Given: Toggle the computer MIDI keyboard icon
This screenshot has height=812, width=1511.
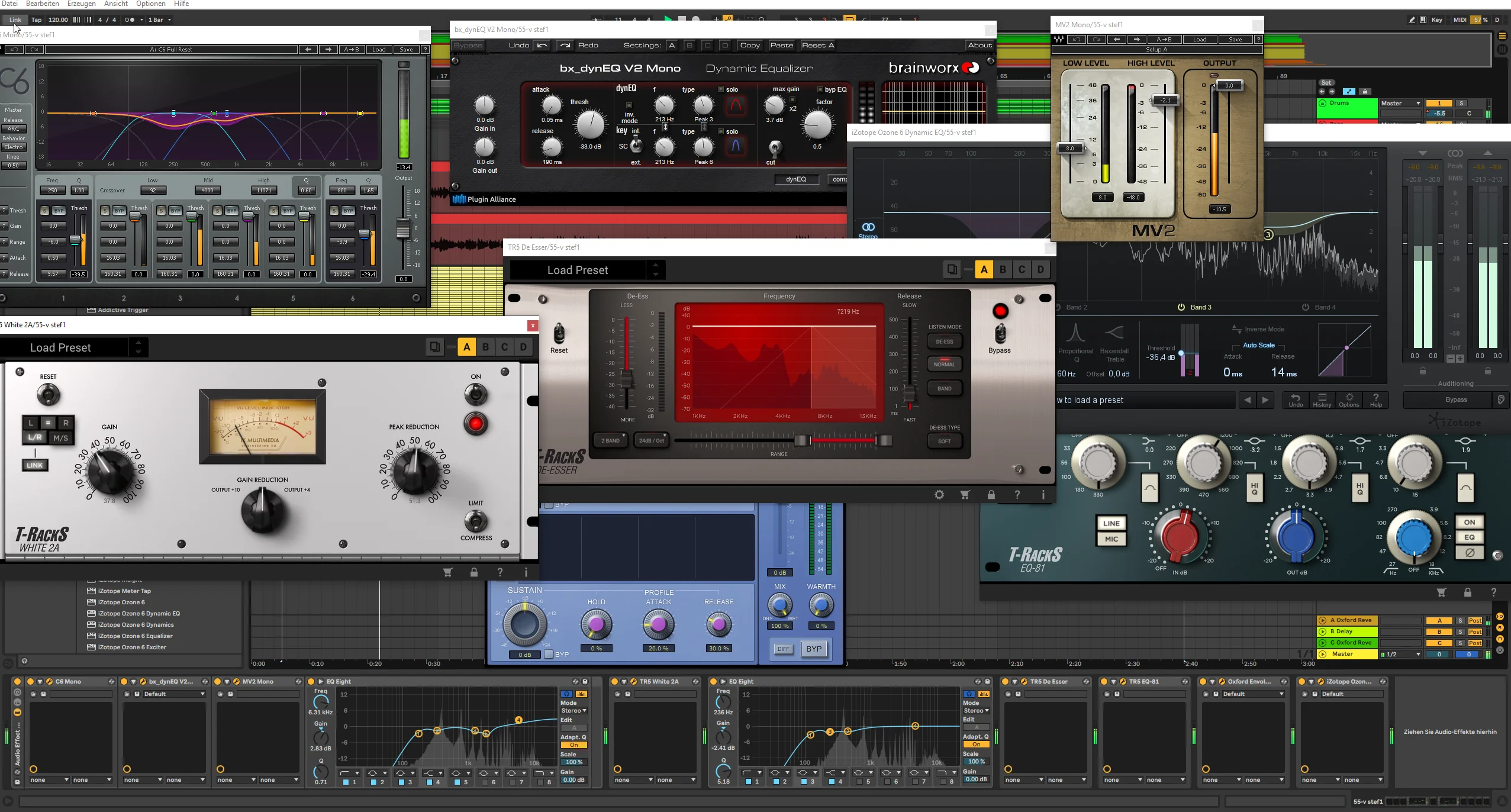Looking at the screenshot, I should (x=1423, y=20).
